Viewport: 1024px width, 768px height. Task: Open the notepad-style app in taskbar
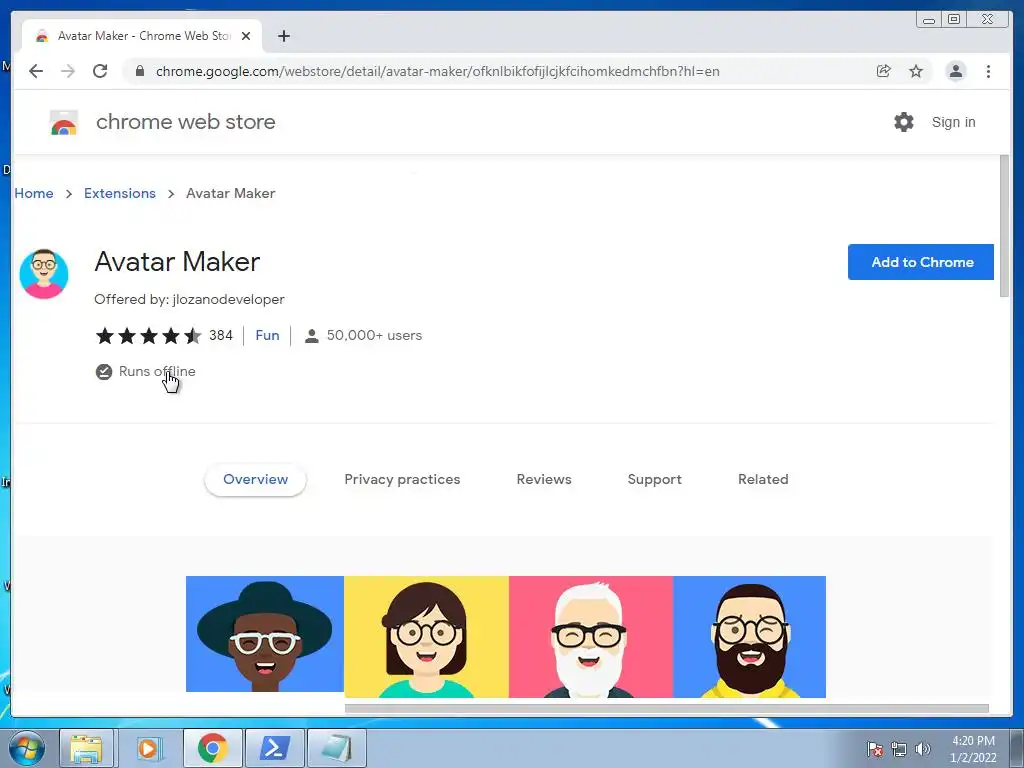pyautogui.click(x=336, y=748)
